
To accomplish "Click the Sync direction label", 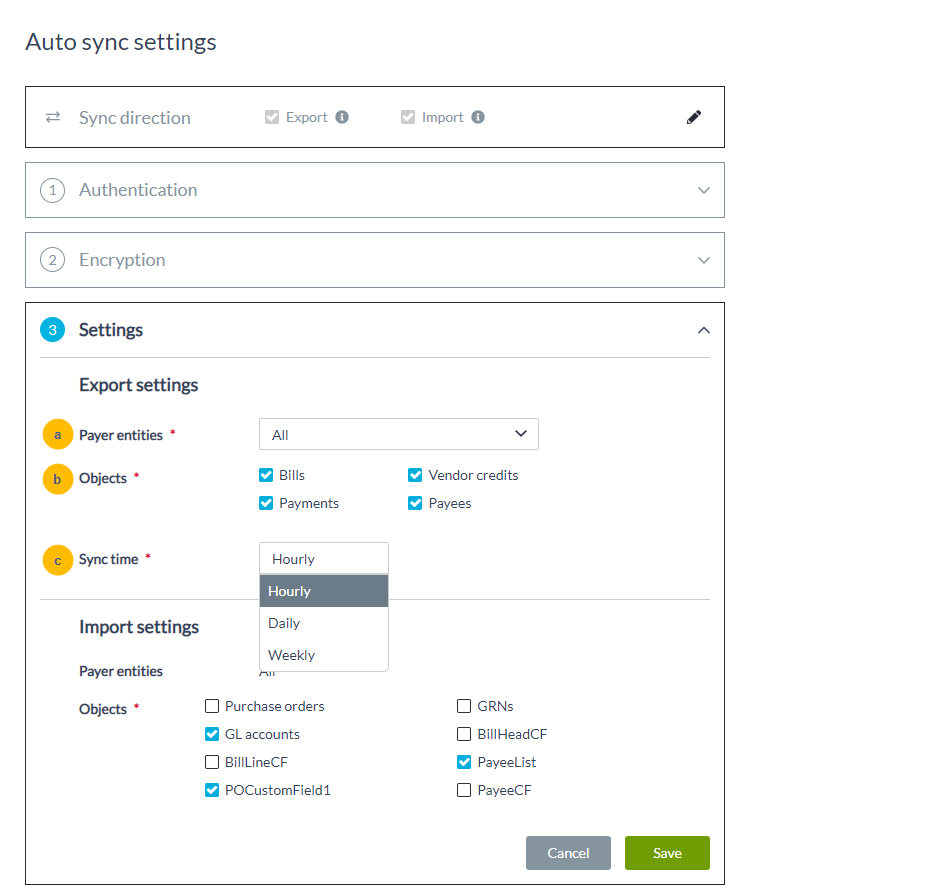I will pyautogui.click(x=135, y=118).
